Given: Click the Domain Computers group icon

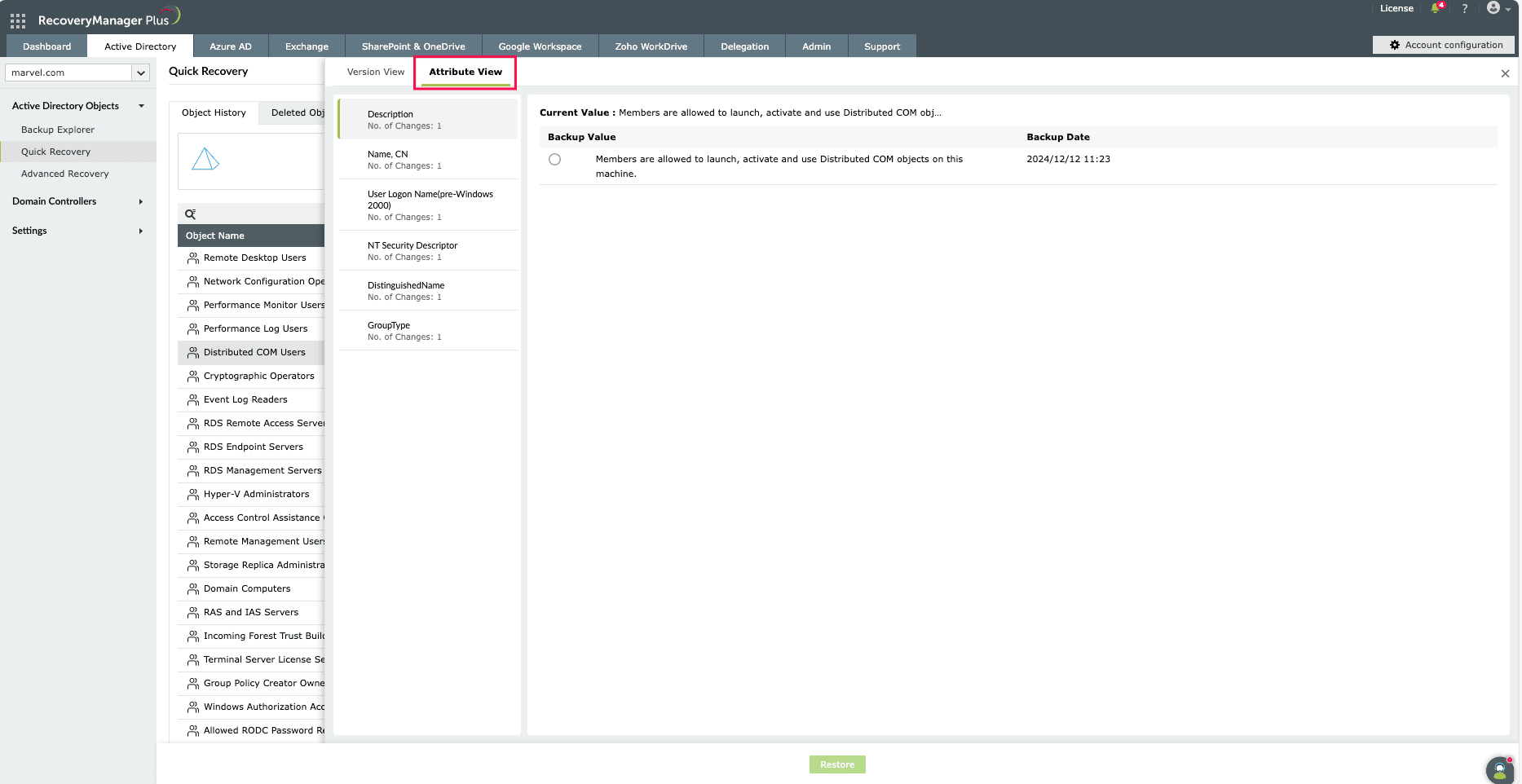Looking at the screenshot, I should 193,589.
